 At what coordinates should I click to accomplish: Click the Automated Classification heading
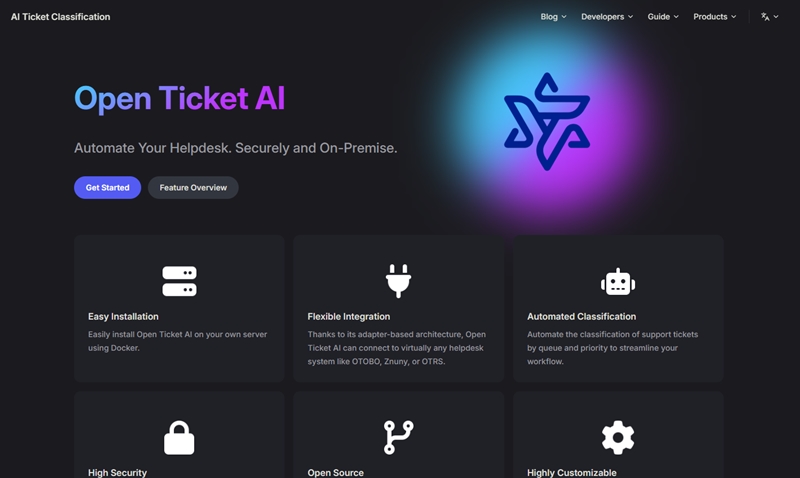pos(582,316)
